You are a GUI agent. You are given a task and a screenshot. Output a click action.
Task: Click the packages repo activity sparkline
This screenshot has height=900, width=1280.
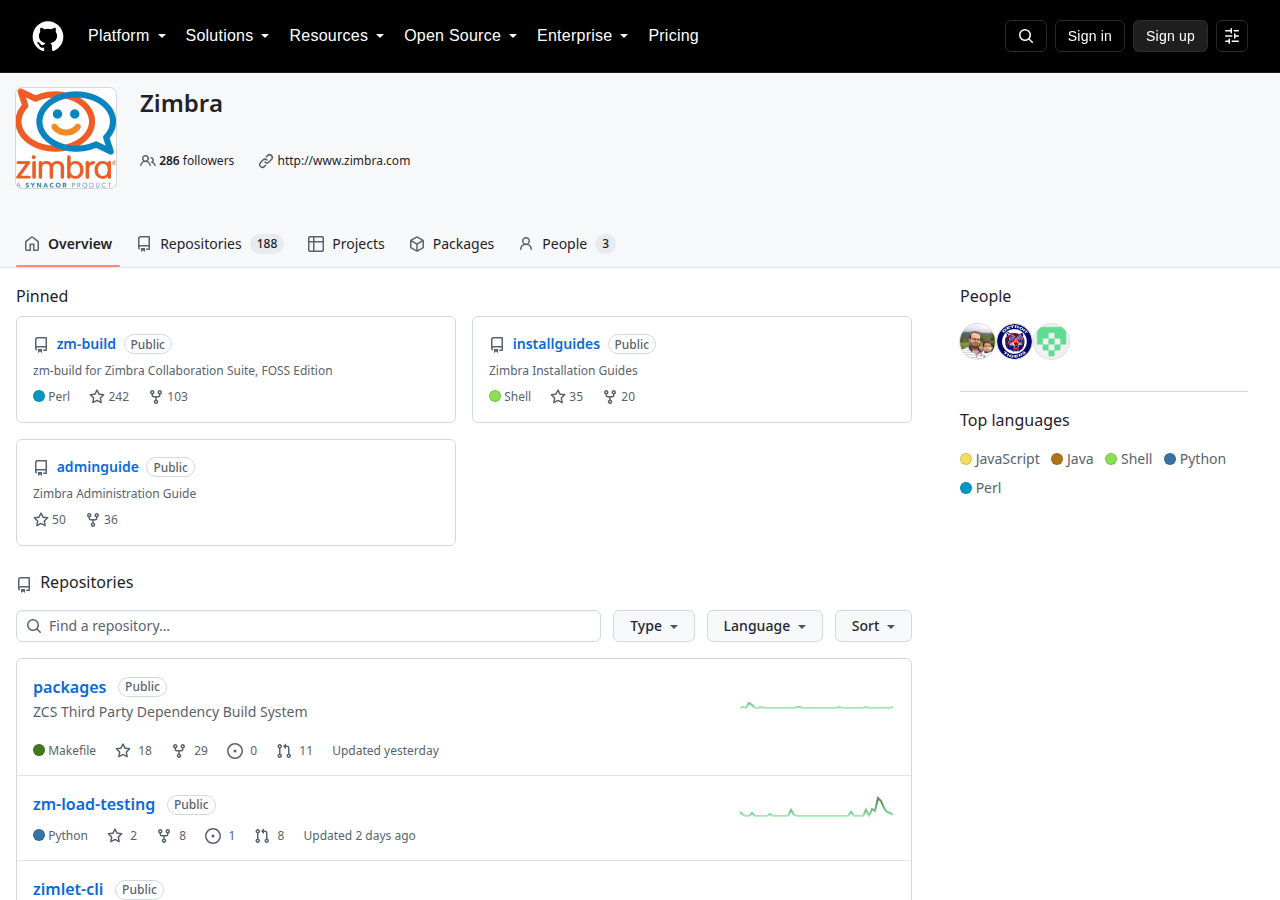(x=816, y=706)
